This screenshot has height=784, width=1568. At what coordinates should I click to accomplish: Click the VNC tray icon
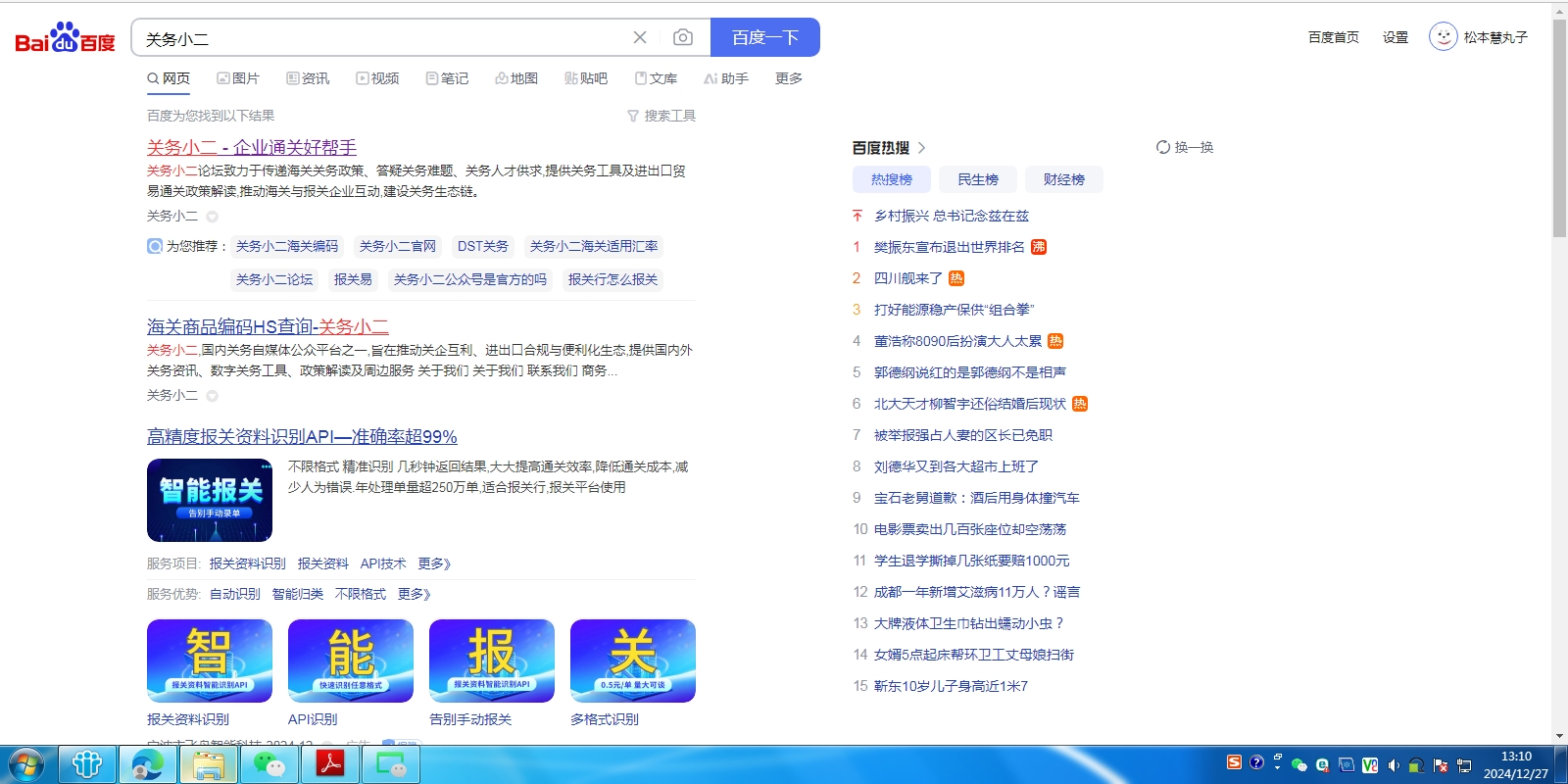(1369, 765)
